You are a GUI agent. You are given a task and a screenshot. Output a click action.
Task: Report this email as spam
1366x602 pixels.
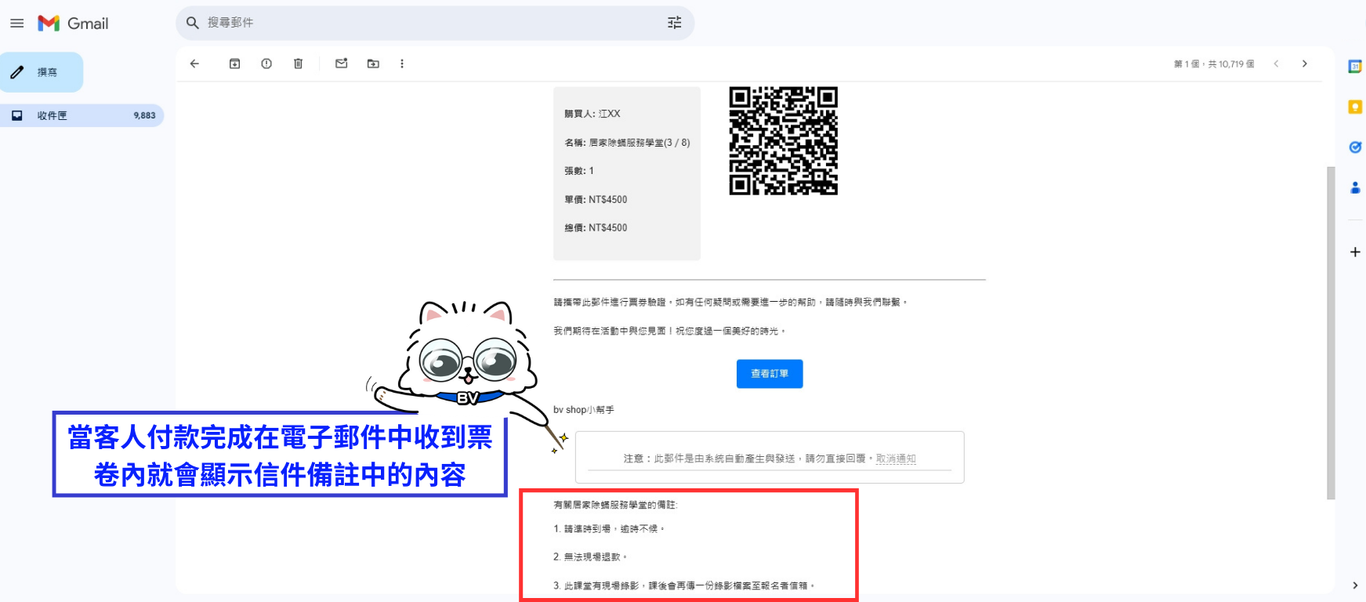tap(266, 64)
